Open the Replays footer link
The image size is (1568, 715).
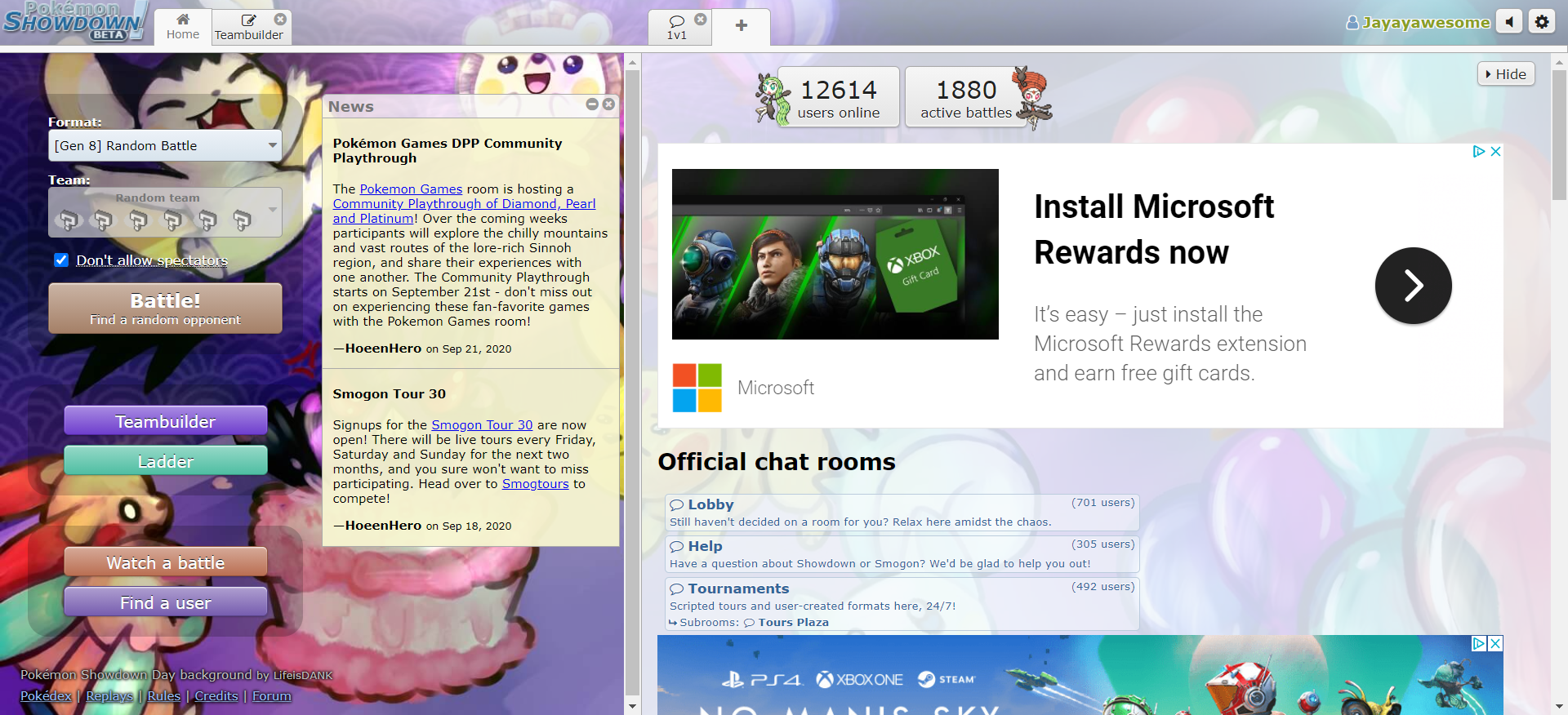click(x=109, y=695)
